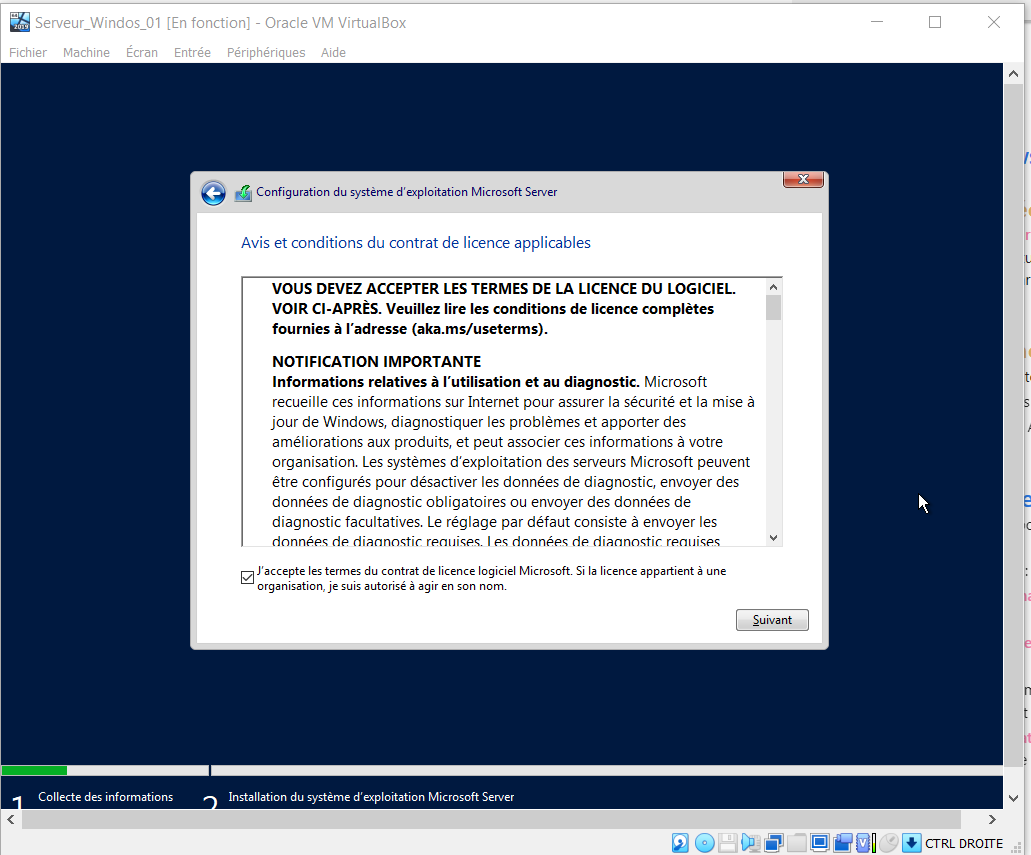Click the shared folders status icon
Image resolution: width=1031 pixels, height=855 pixels.
(x=798, y=843)
